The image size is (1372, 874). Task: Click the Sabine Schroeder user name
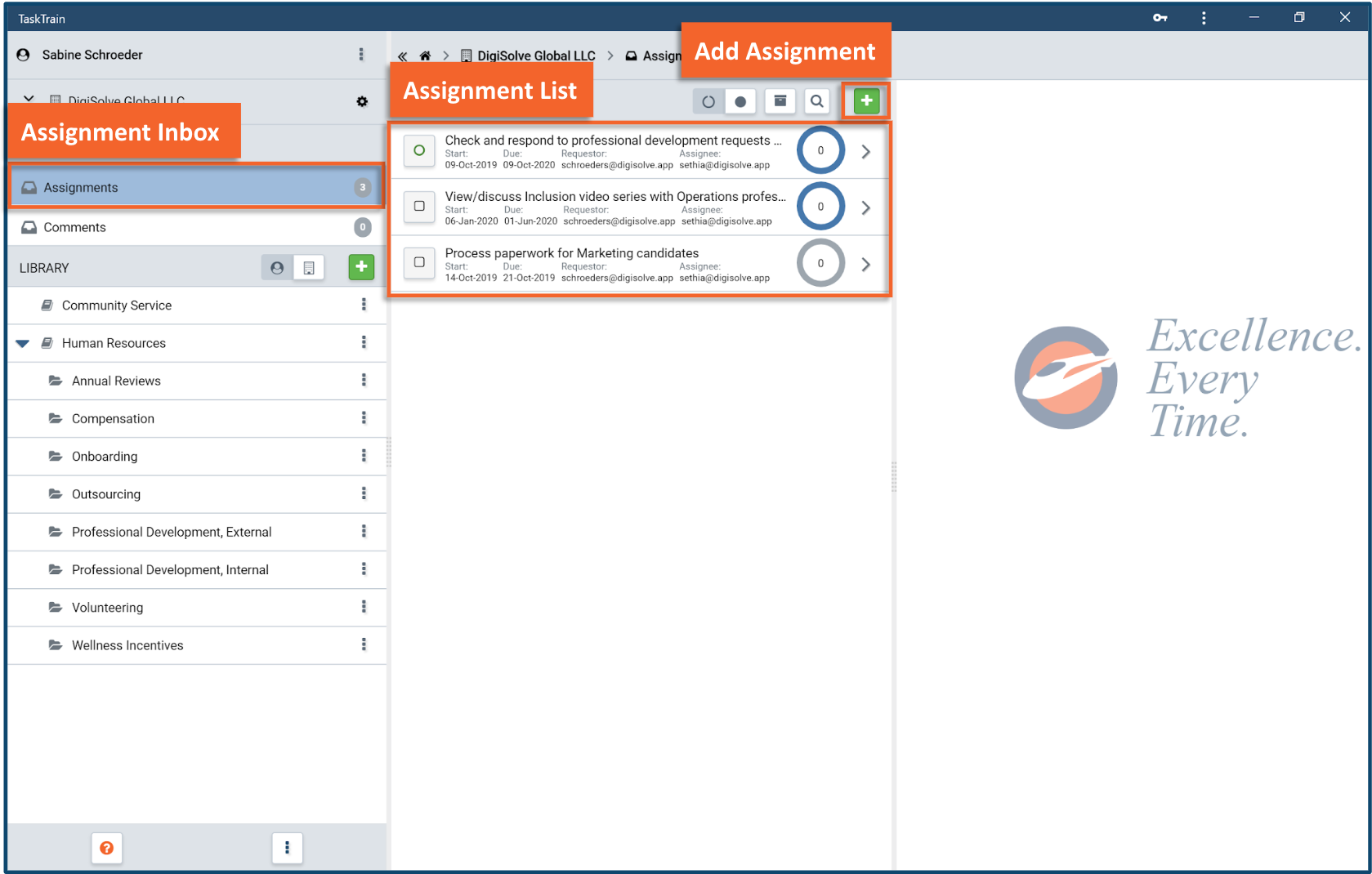coord(92,55)
